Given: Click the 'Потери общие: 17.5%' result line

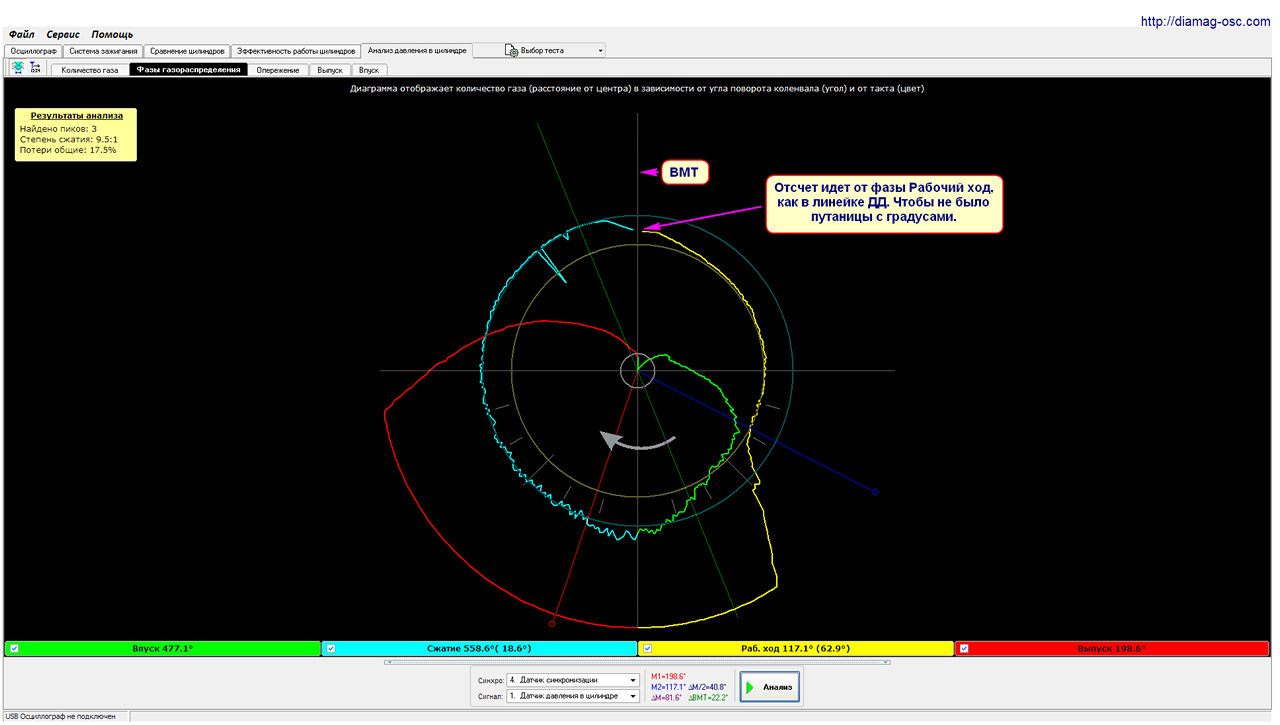Looking at the screenshot, I should pyautogui.click(x=68, y=150).
